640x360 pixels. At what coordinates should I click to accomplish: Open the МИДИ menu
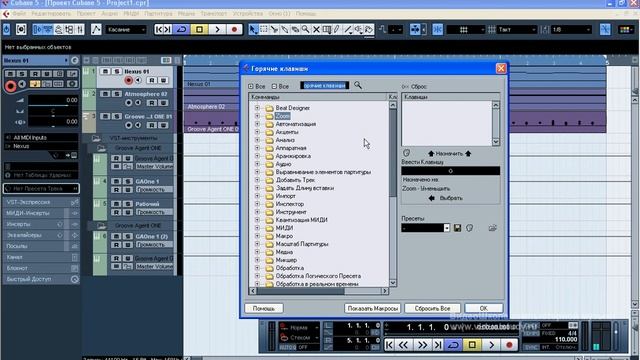tap(131, 13)
